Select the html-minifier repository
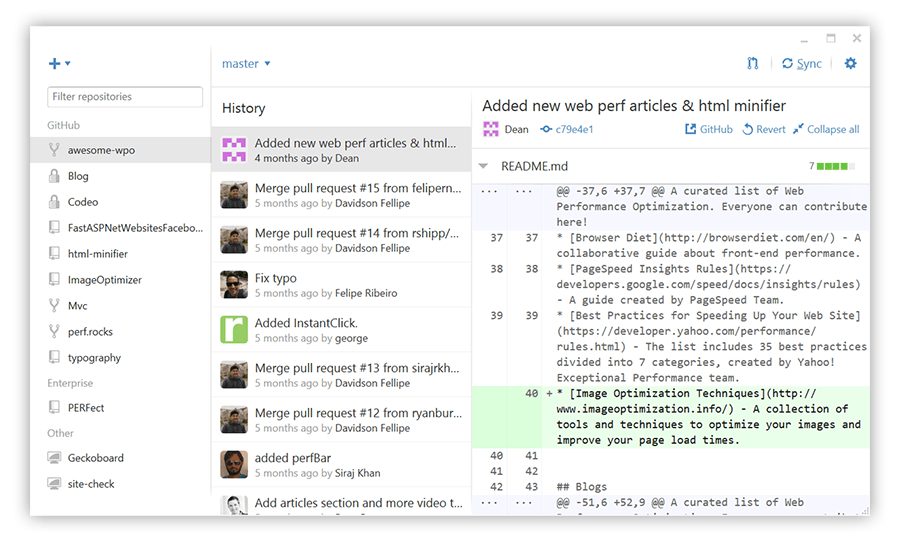Viewport: 900px width, 542px height. point(121,254)
